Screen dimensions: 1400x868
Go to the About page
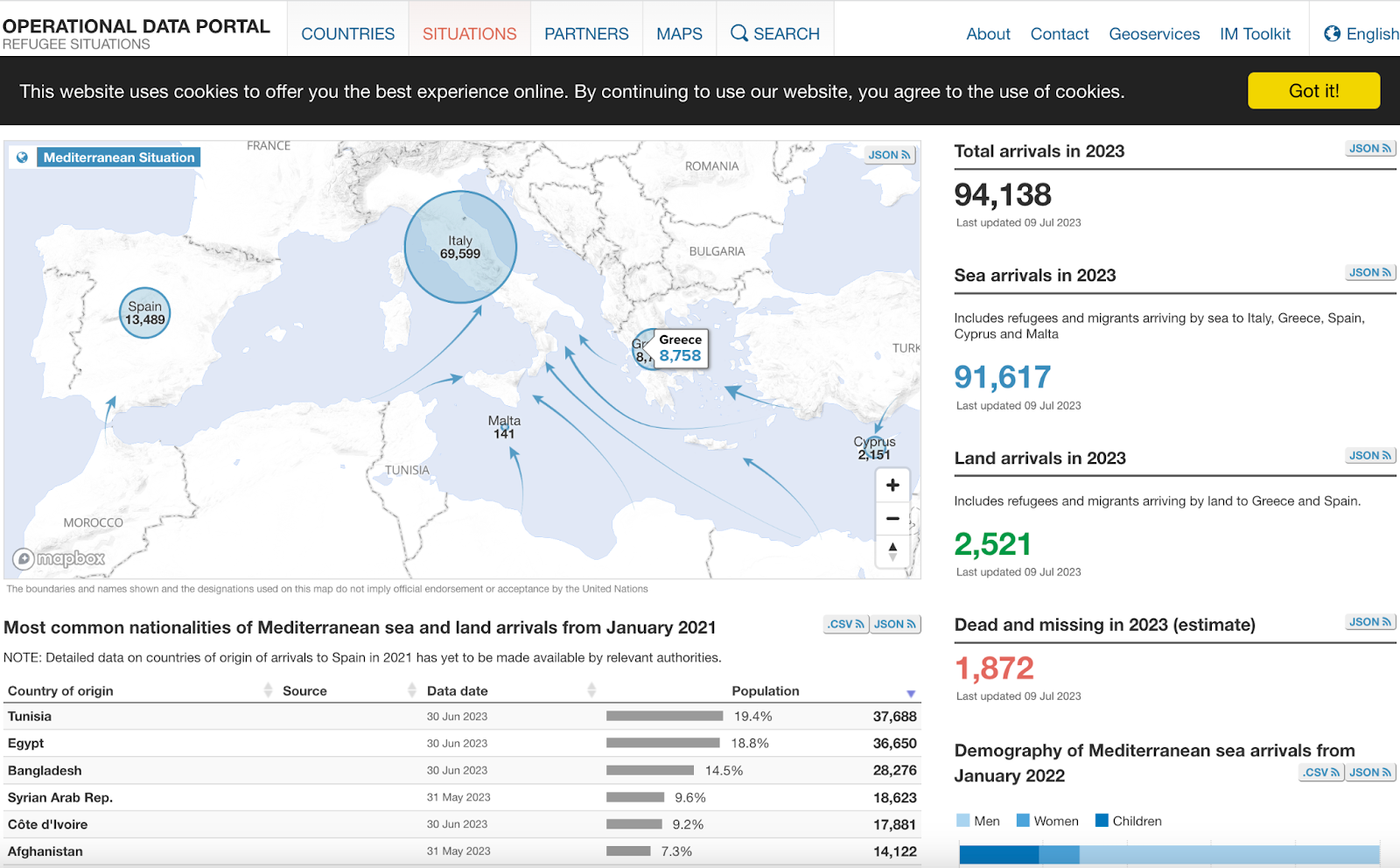pos(989,33)
